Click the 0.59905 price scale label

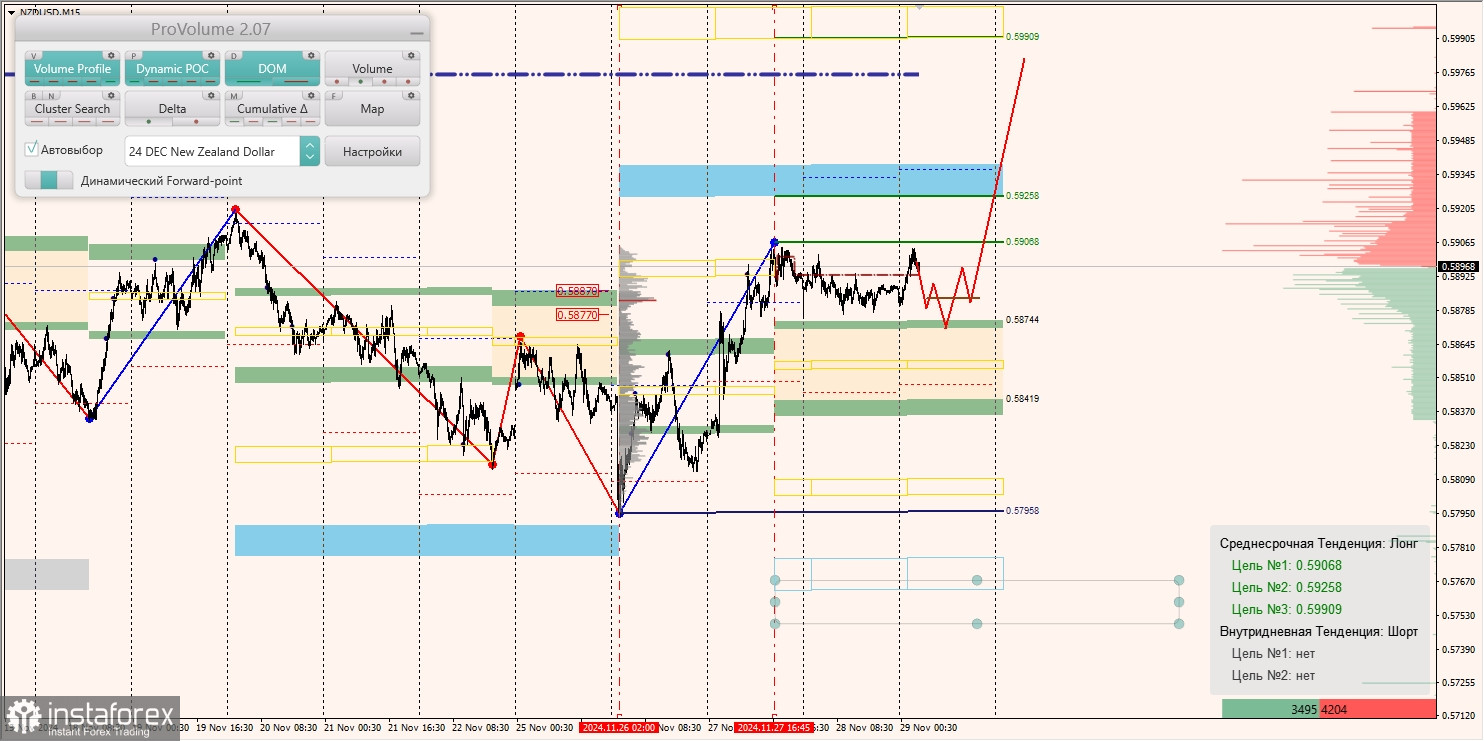(x=1461, y=39)
